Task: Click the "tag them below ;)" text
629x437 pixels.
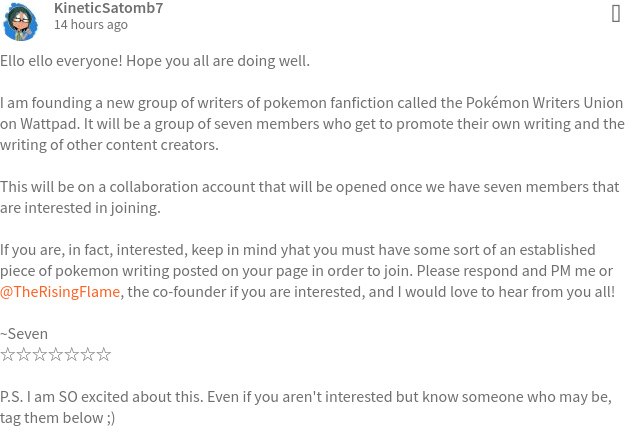Action: click(57, 418)
